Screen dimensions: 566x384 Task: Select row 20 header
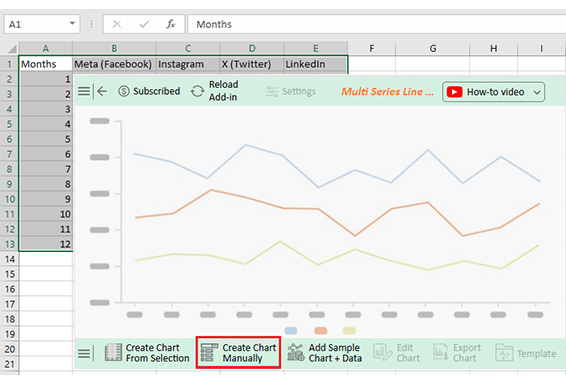(x=9, y=349)
